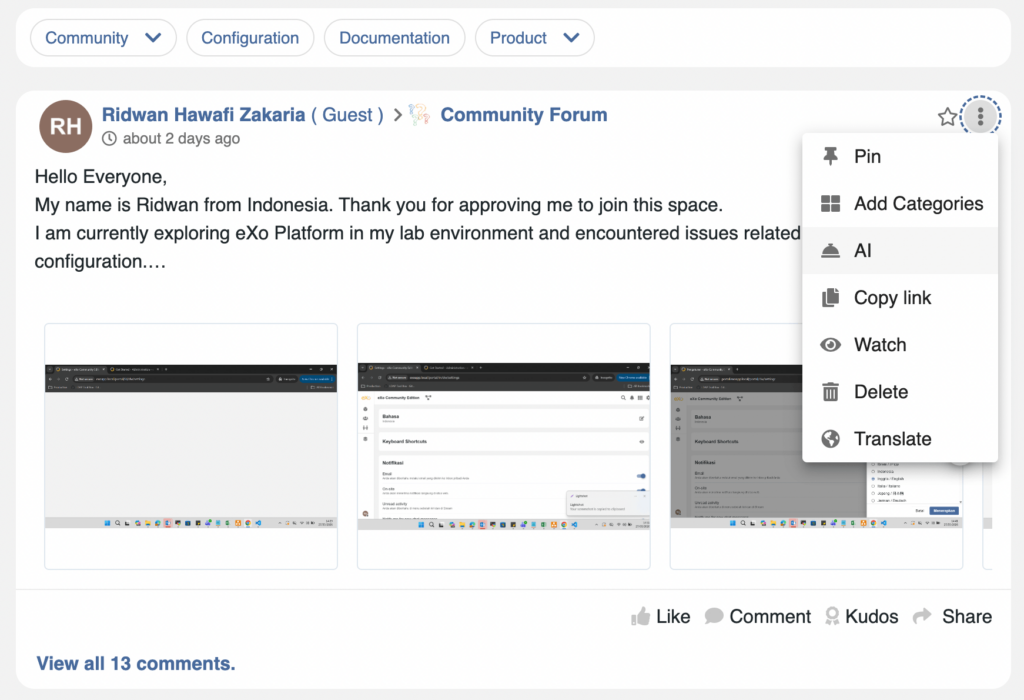Select Pin from the post menu
The width and height of the screenshot is (1024, 700).
pyautogui.click(x=866, y=157)
